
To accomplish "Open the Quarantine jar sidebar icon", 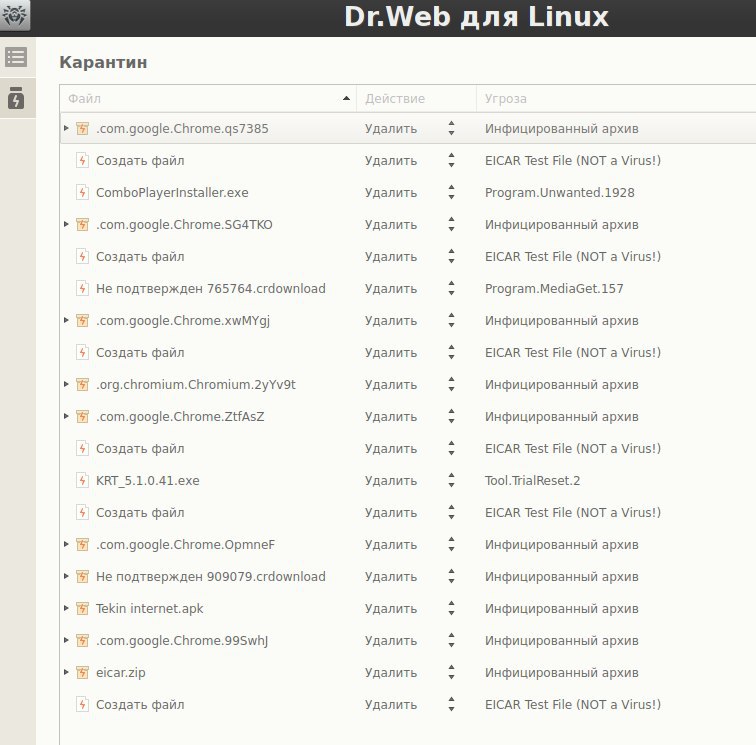I will coord(16,98).
